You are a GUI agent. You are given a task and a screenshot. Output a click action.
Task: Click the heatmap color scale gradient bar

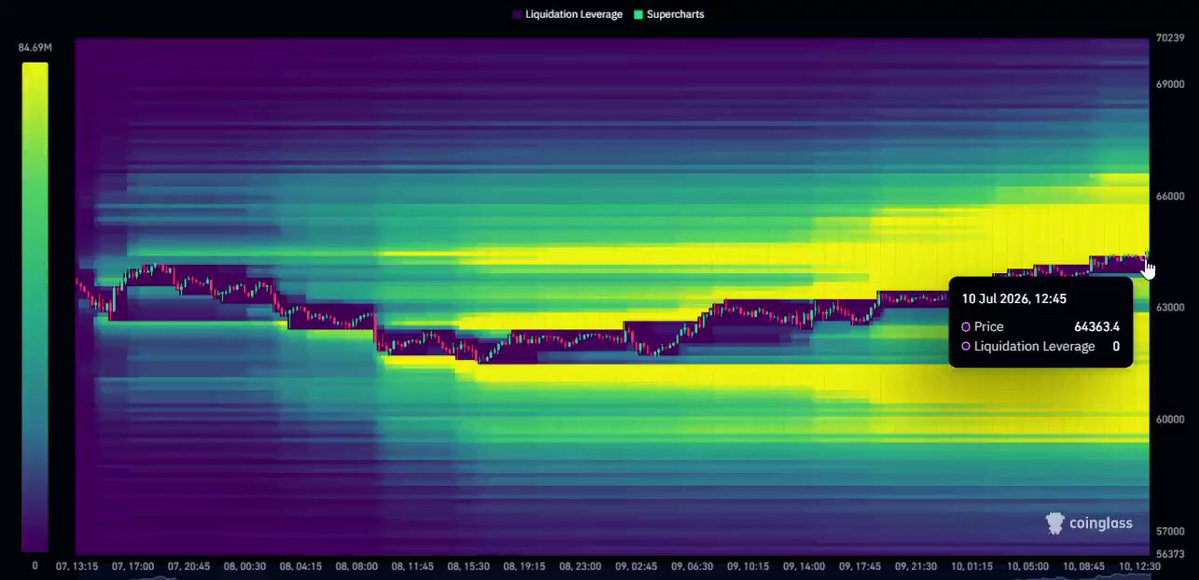(35, 307)
